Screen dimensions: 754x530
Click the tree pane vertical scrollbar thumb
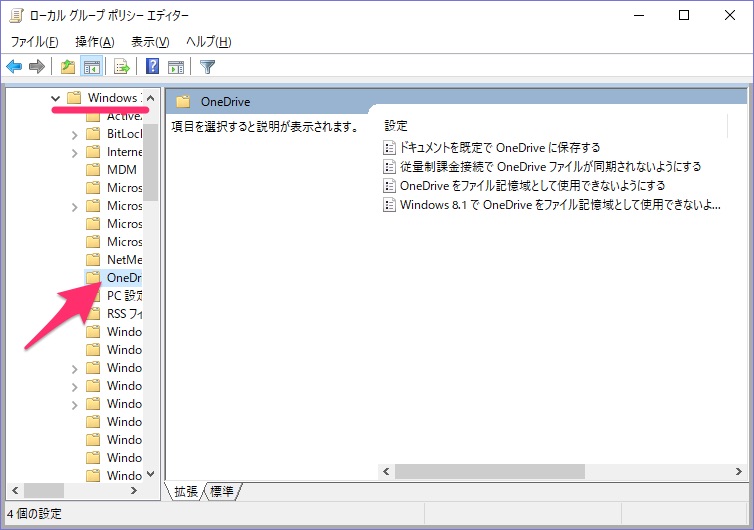[x=151, y=163]
